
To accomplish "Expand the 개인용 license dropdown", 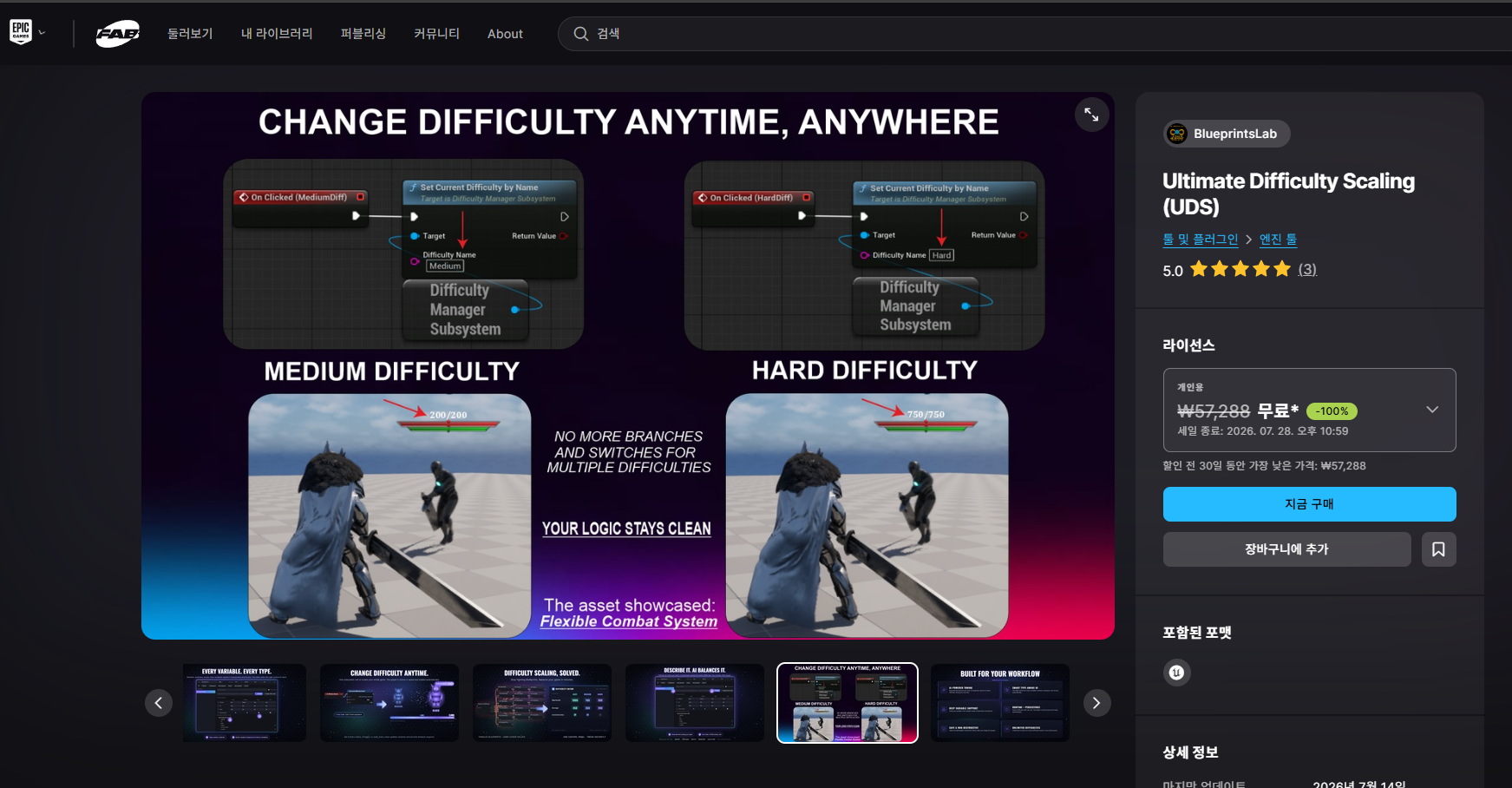I will pos(1310,410).
